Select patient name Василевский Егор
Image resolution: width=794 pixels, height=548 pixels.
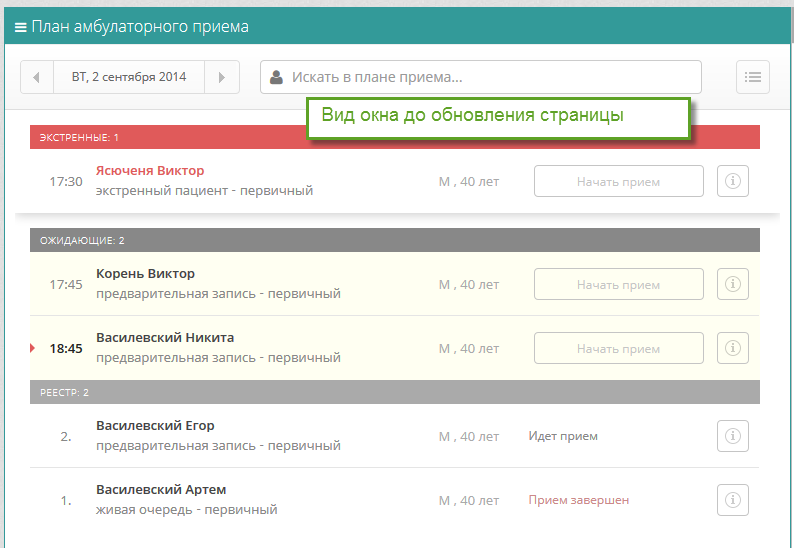click(x=155, y=425)
